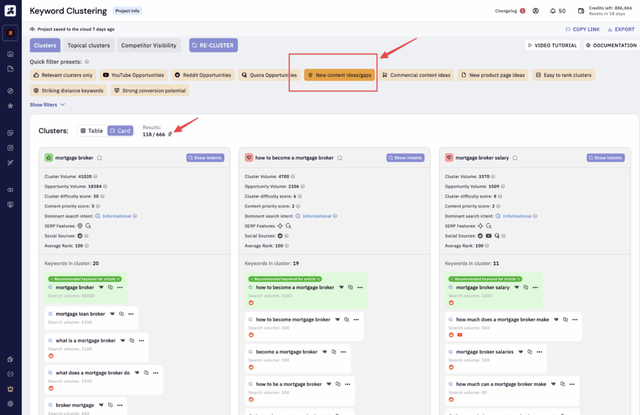
Task: Open the notifications bell icon
Action: 552,11
